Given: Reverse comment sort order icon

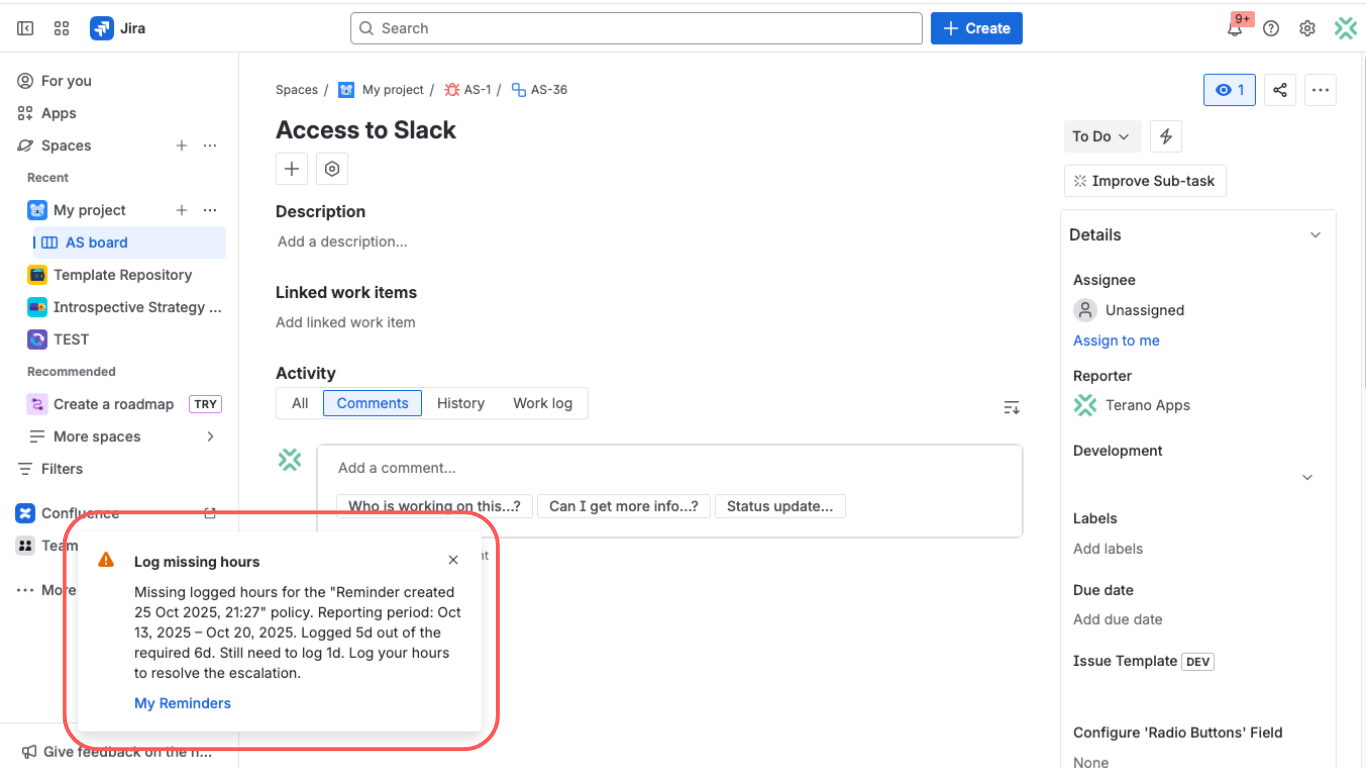Looking at the screenshot, I should pyautogui.click(x=1012, y=407).
